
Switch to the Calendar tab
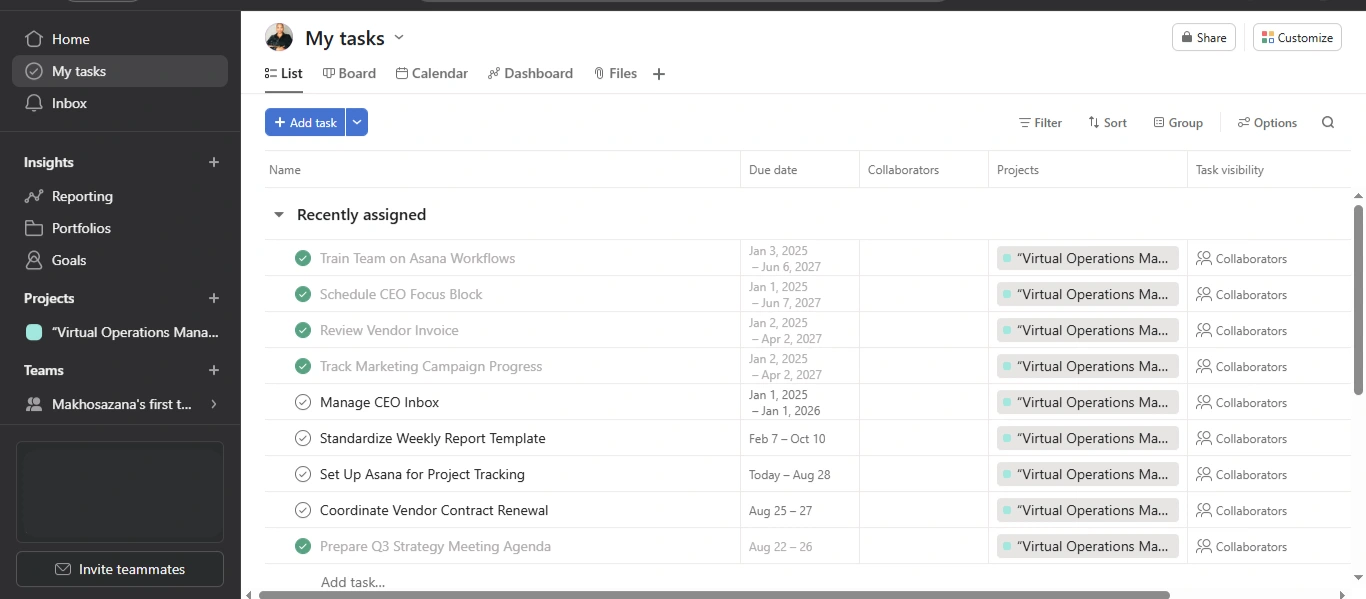tap(432, 73)
